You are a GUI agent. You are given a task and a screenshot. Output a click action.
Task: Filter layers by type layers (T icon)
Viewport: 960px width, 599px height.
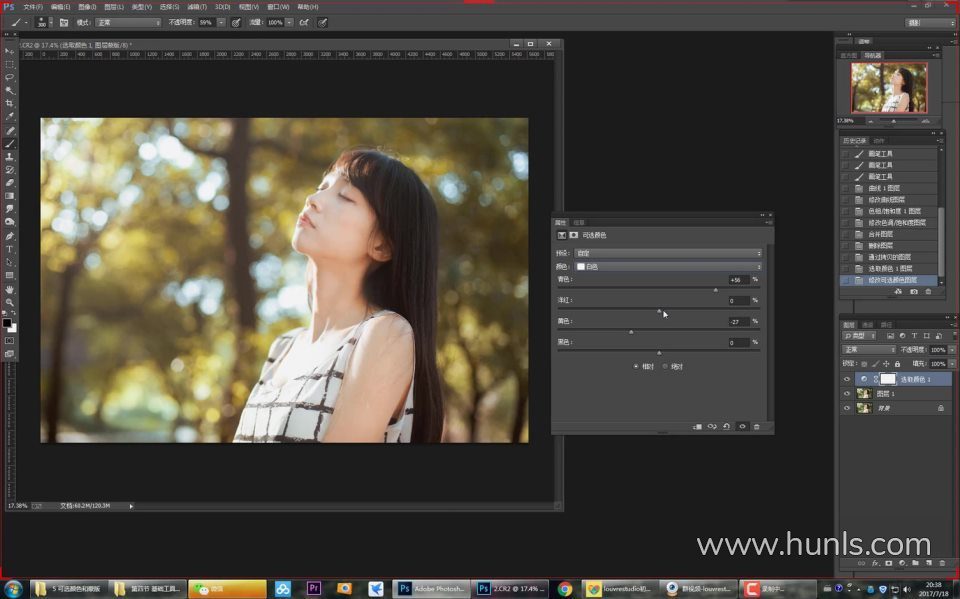click(x=914, y=336)
